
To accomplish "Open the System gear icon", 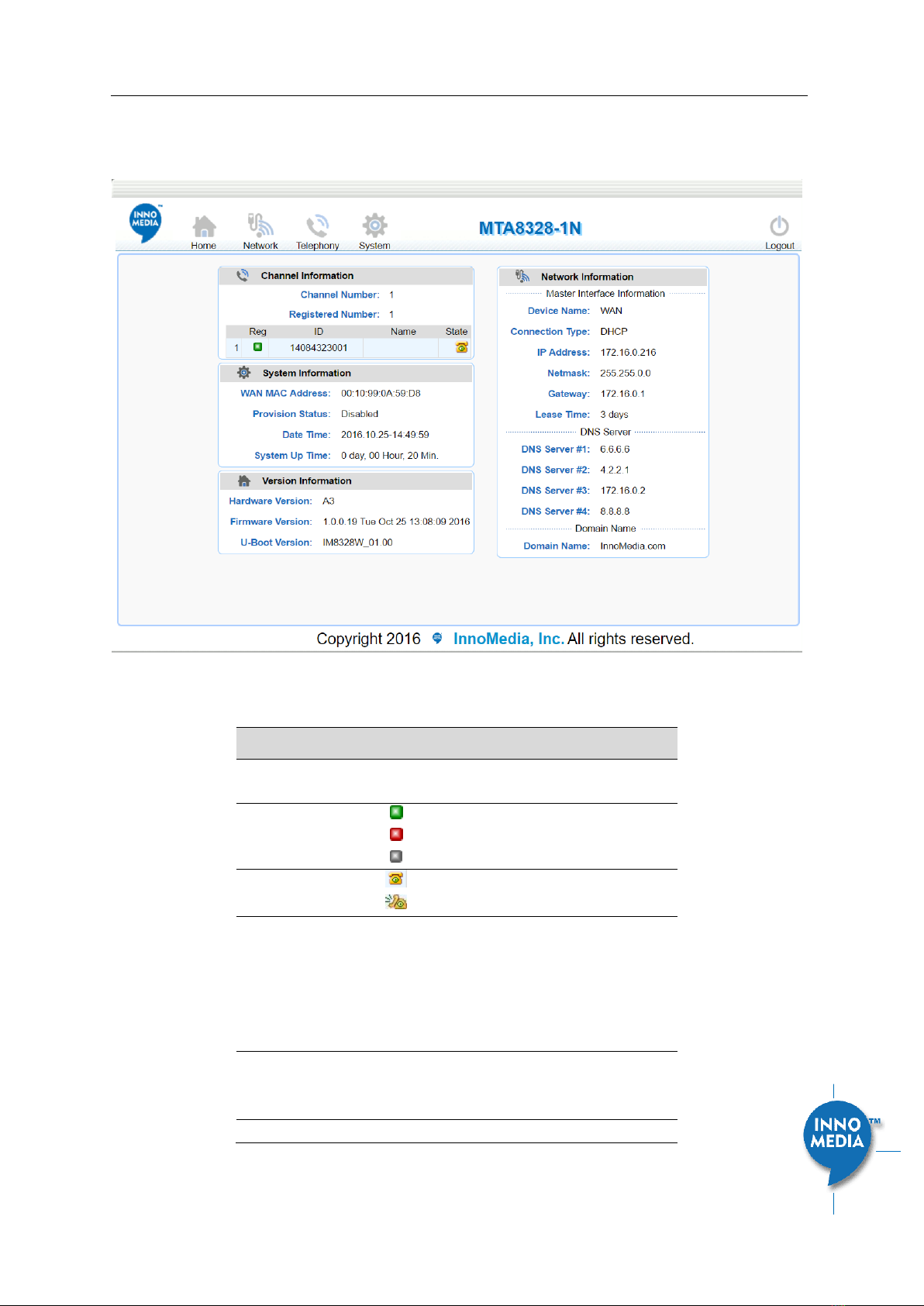I will [x=374, y=226].
